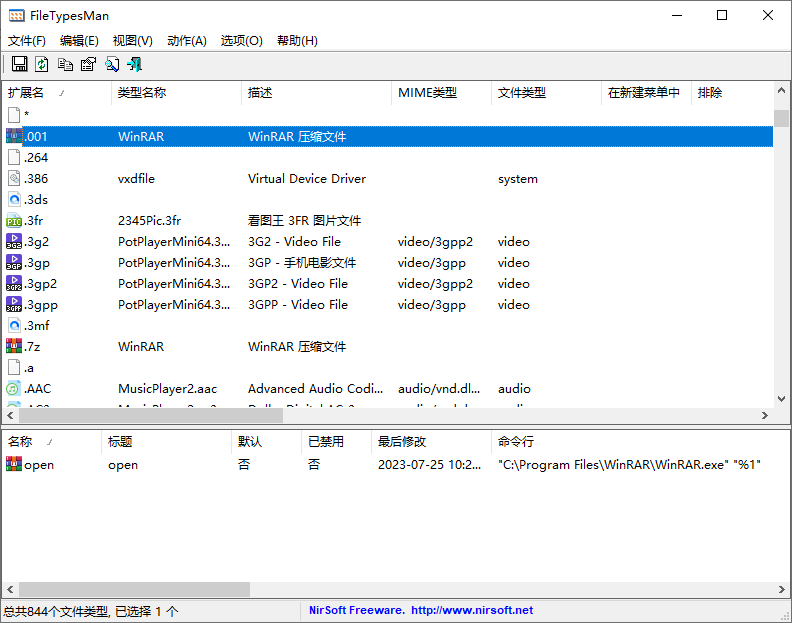Open the 动作(A) menu
The width and height of the screenshot is (792, 623).
click(x=187, y=41)
